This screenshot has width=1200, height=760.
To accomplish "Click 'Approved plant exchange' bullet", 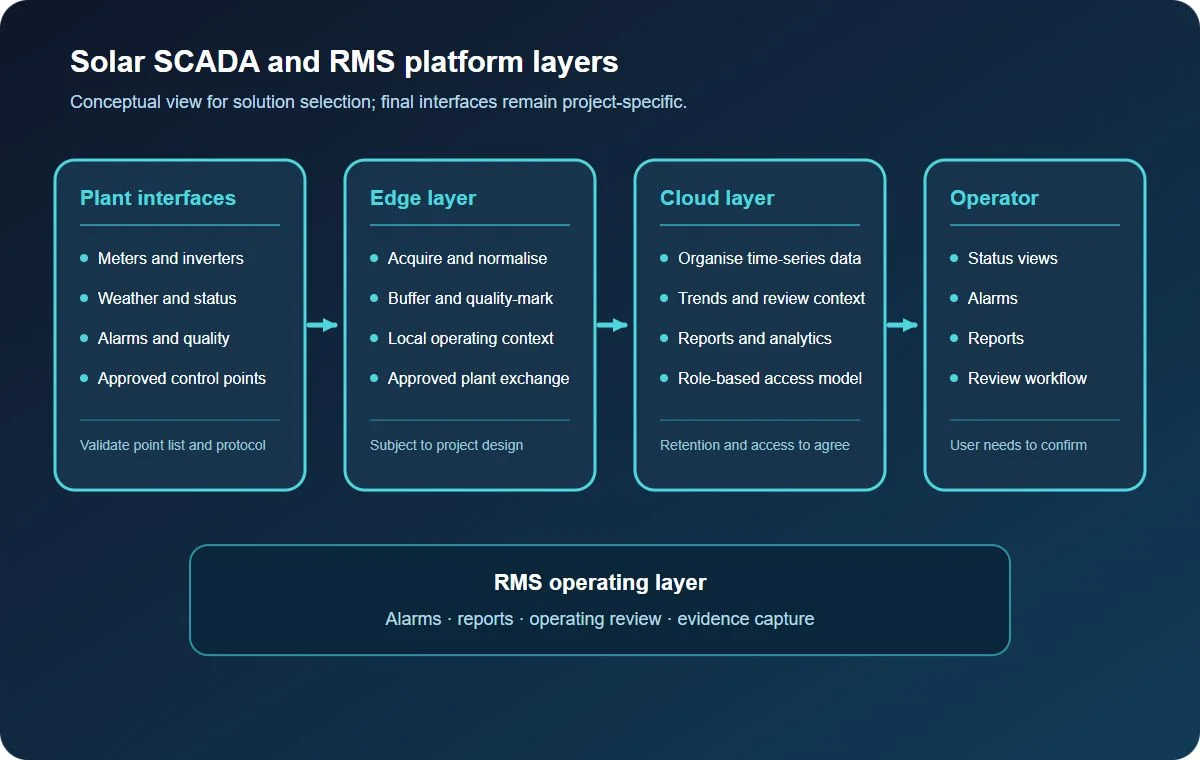I will click(479, 378).
